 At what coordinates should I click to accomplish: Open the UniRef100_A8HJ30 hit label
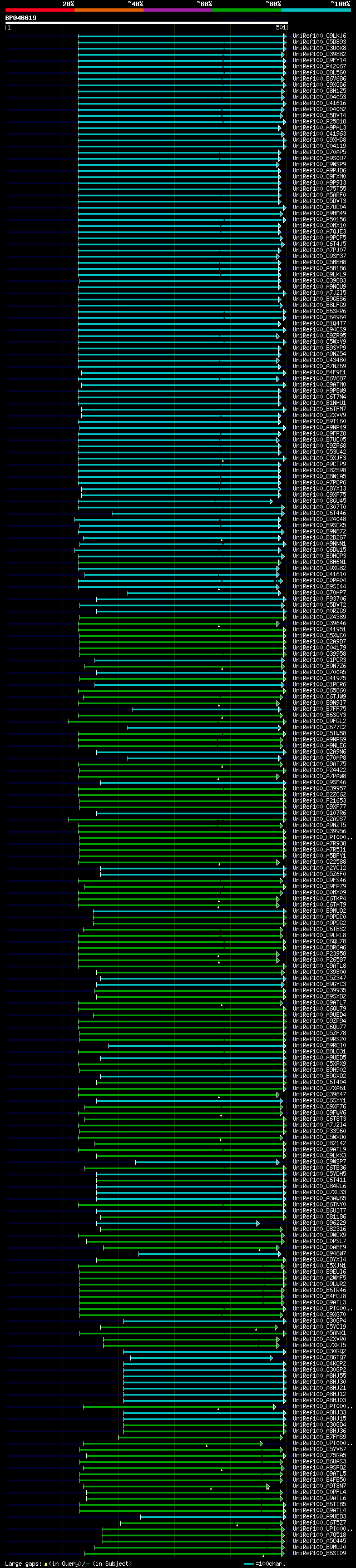[x=319, y=1382]
